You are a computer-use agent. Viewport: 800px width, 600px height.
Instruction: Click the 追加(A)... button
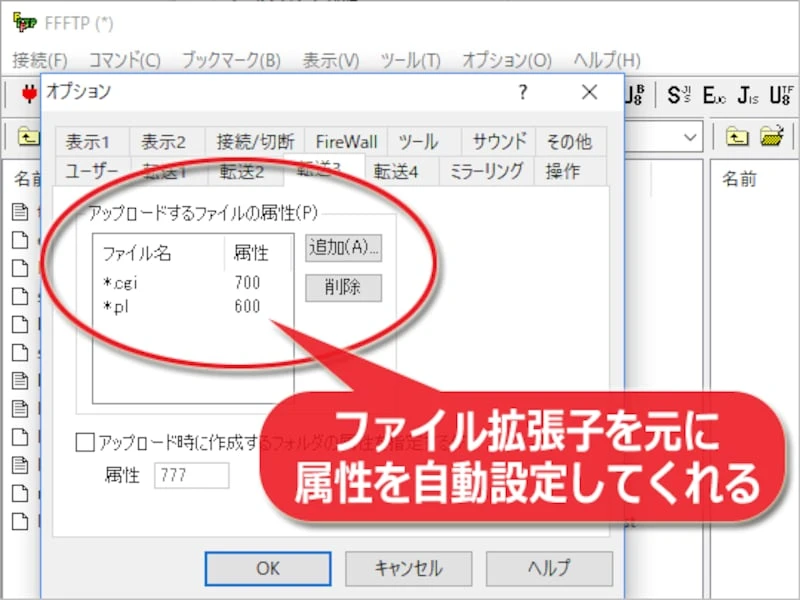coord(343,248)
